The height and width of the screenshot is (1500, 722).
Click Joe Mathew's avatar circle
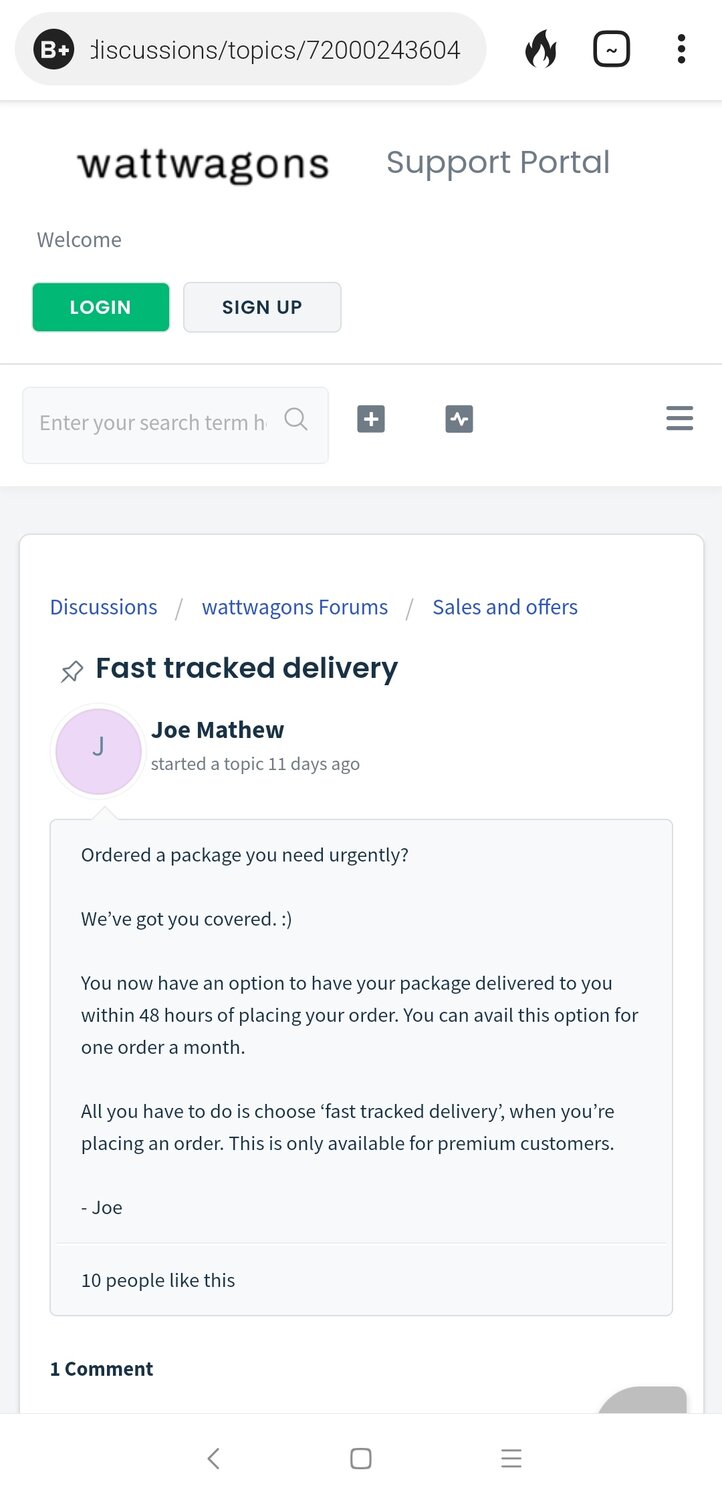pyautogui.click(x=98, y=751)
